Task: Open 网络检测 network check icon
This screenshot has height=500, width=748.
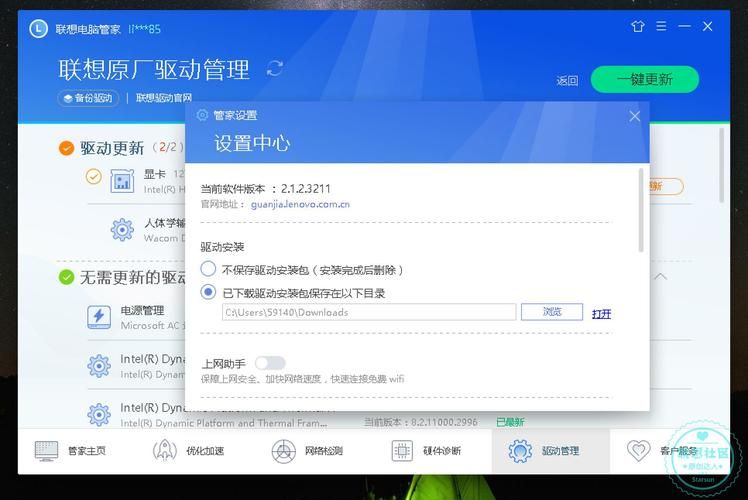Action: point(284,451)
